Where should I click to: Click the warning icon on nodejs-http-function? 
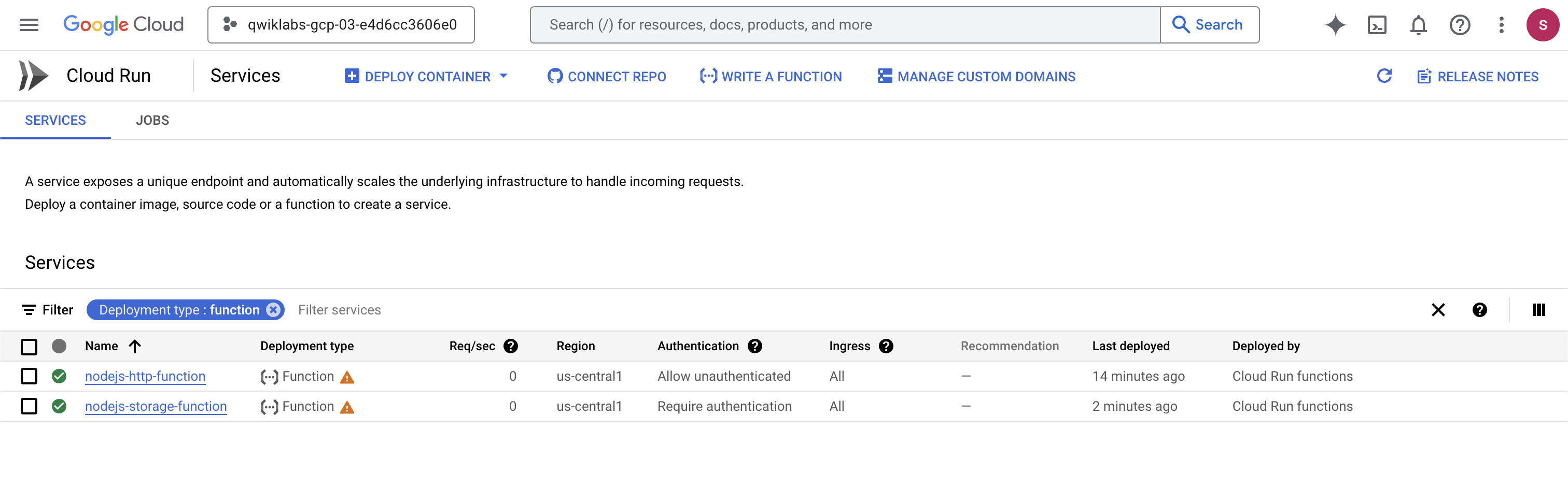click(347, 377)
